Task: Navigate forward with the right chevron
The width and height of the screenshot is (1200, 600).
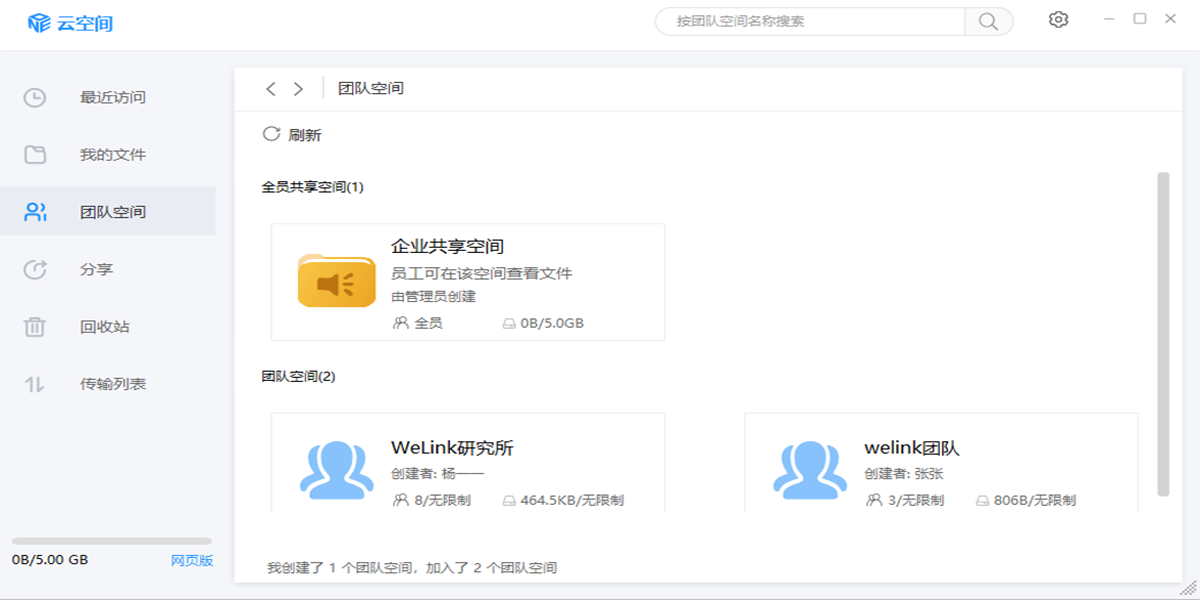Action: tap(297, 89)
